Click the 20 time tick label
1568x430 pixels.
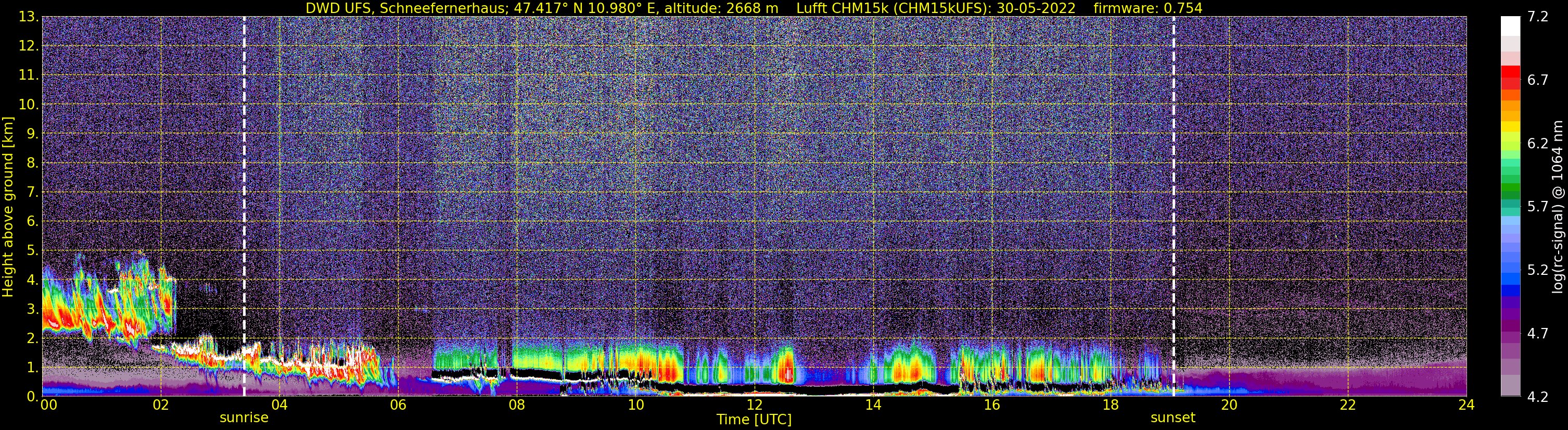[x=1229, y=405]
